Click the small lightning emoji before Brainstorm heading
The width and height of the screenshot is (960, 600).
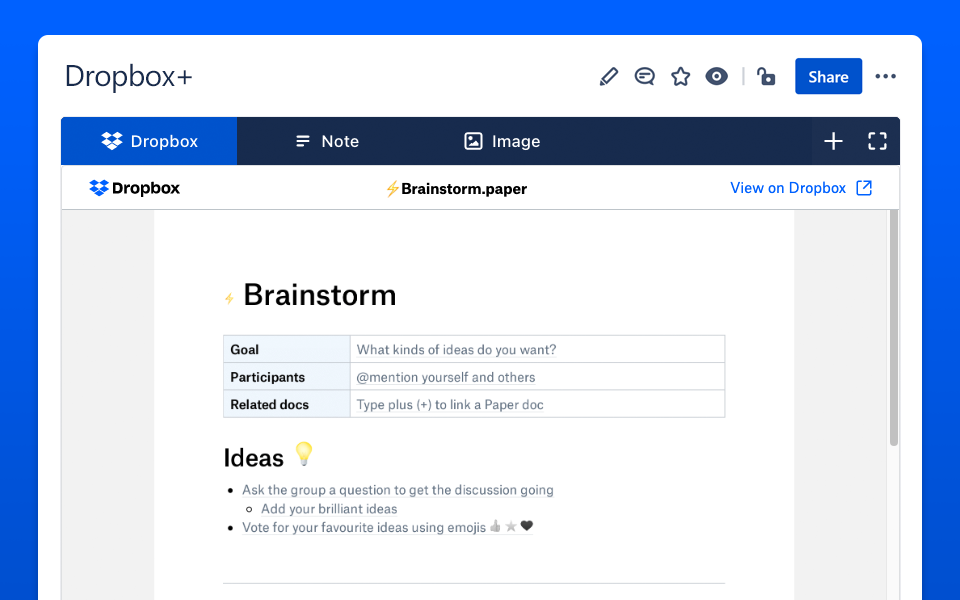[x=229, y=298]
